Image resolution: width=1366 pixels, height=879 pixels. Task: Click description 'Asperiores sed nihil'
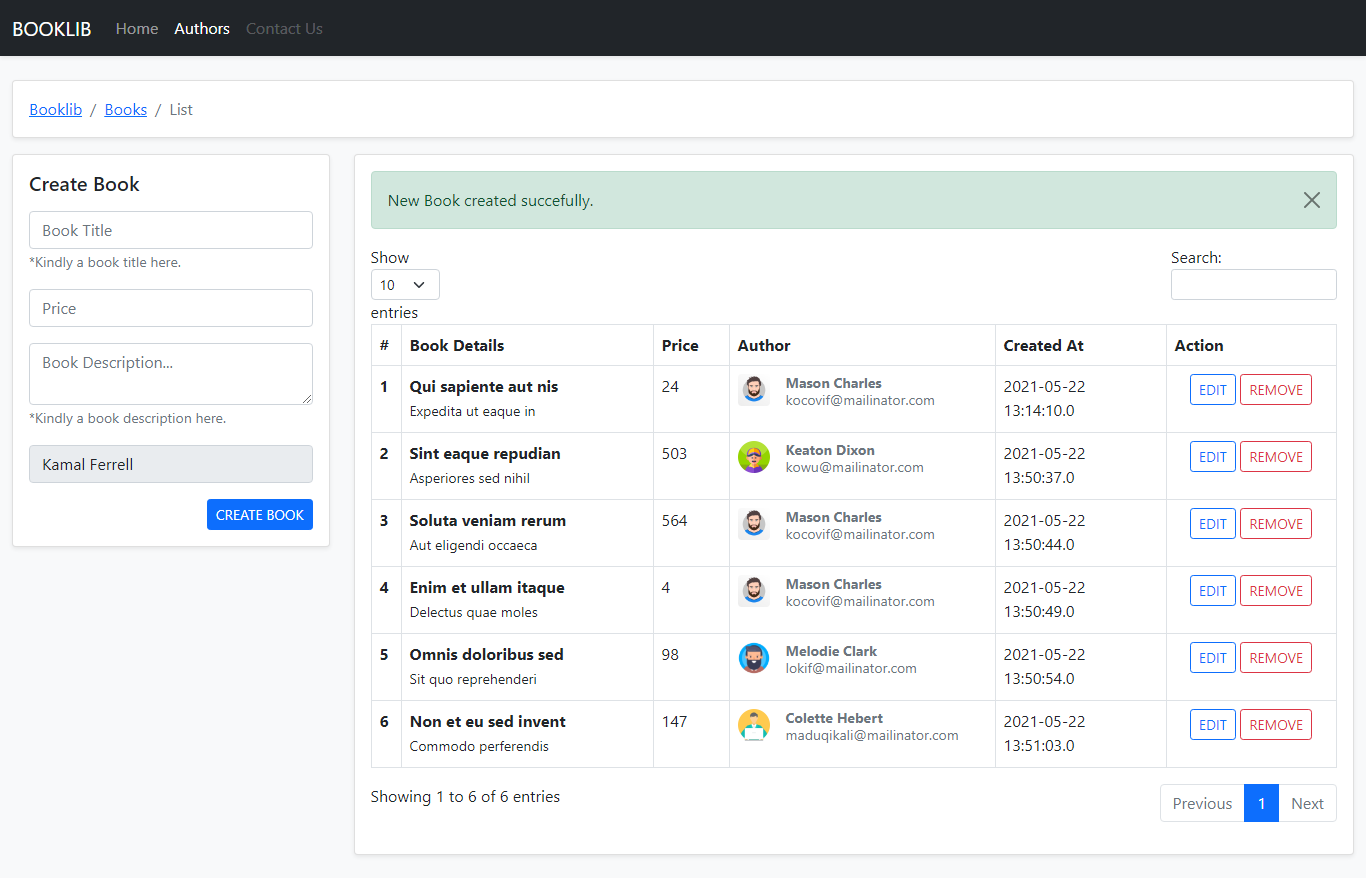(x=470, y=478)
